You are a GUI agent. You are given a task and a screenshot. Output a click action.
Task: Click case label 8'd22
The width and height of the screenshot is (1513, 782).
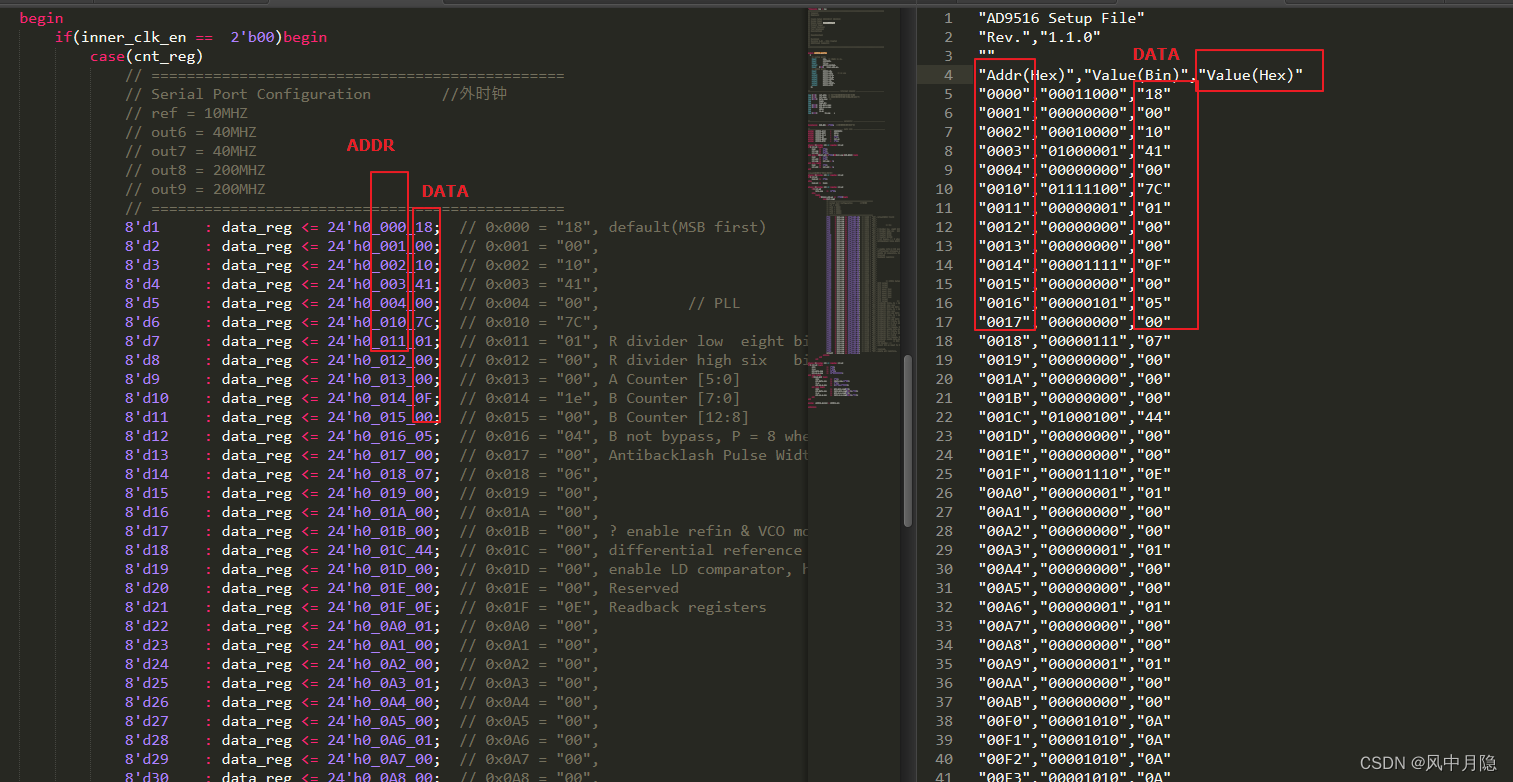pyautogui.click(x=147, y=626)
